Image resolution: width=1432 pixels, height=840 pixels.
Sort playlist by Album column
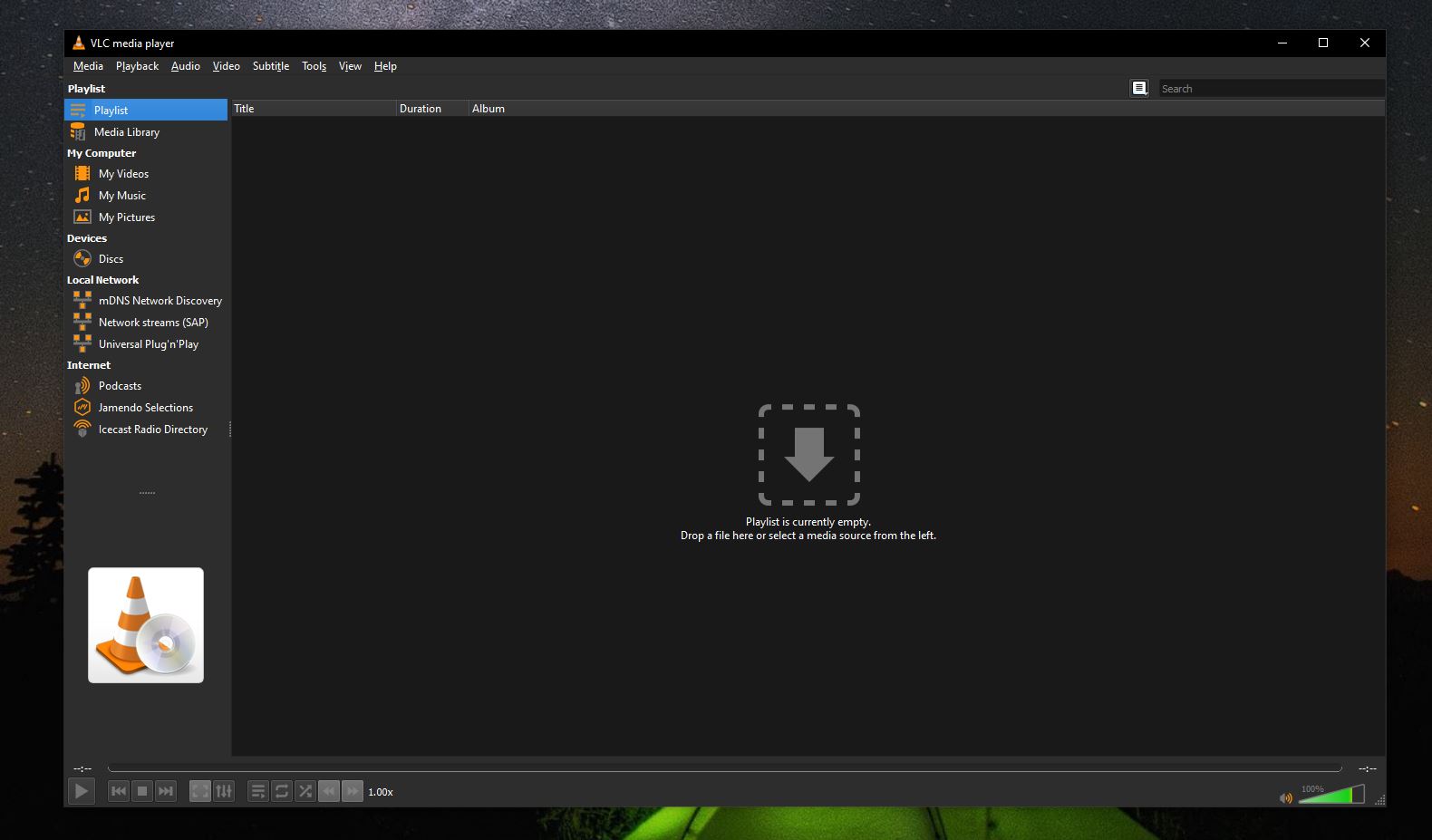[926, 108]
